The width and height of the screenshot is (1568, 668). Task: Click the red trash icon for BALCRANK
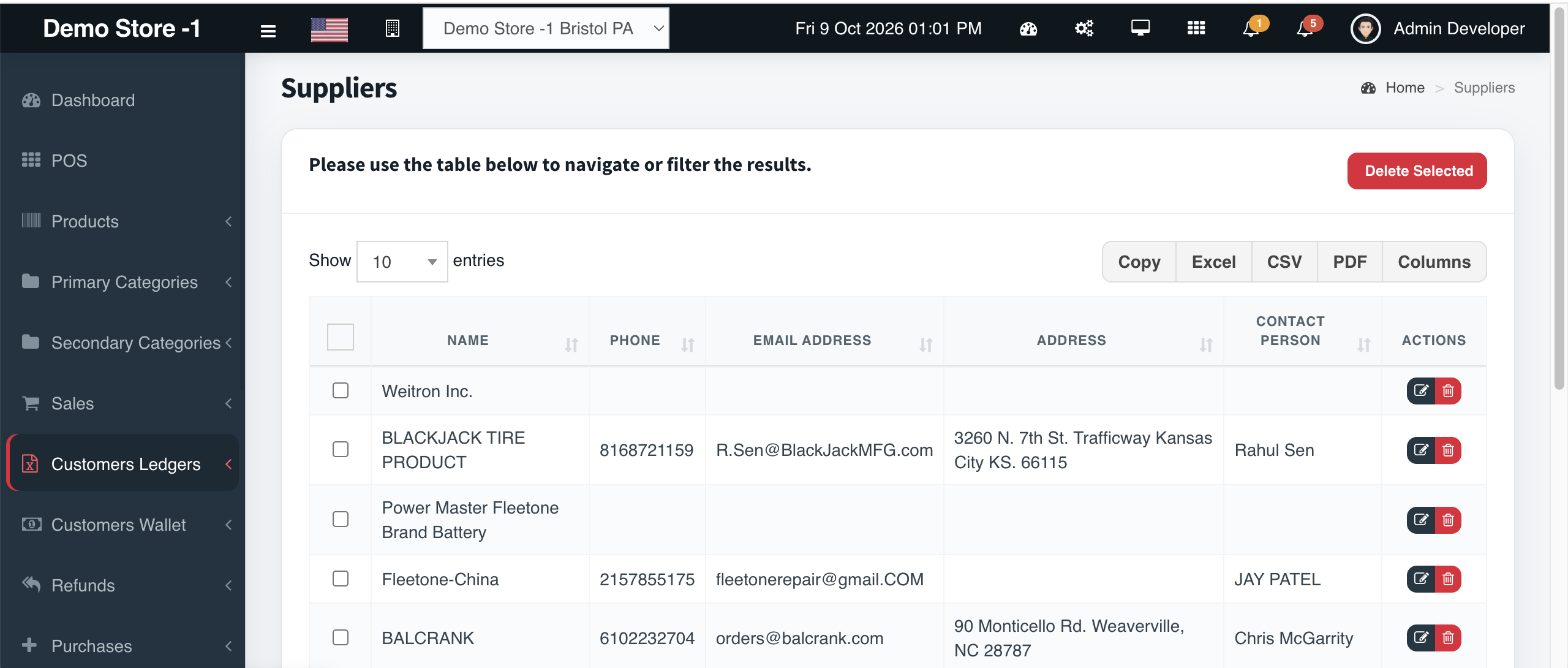point(1448,638)
